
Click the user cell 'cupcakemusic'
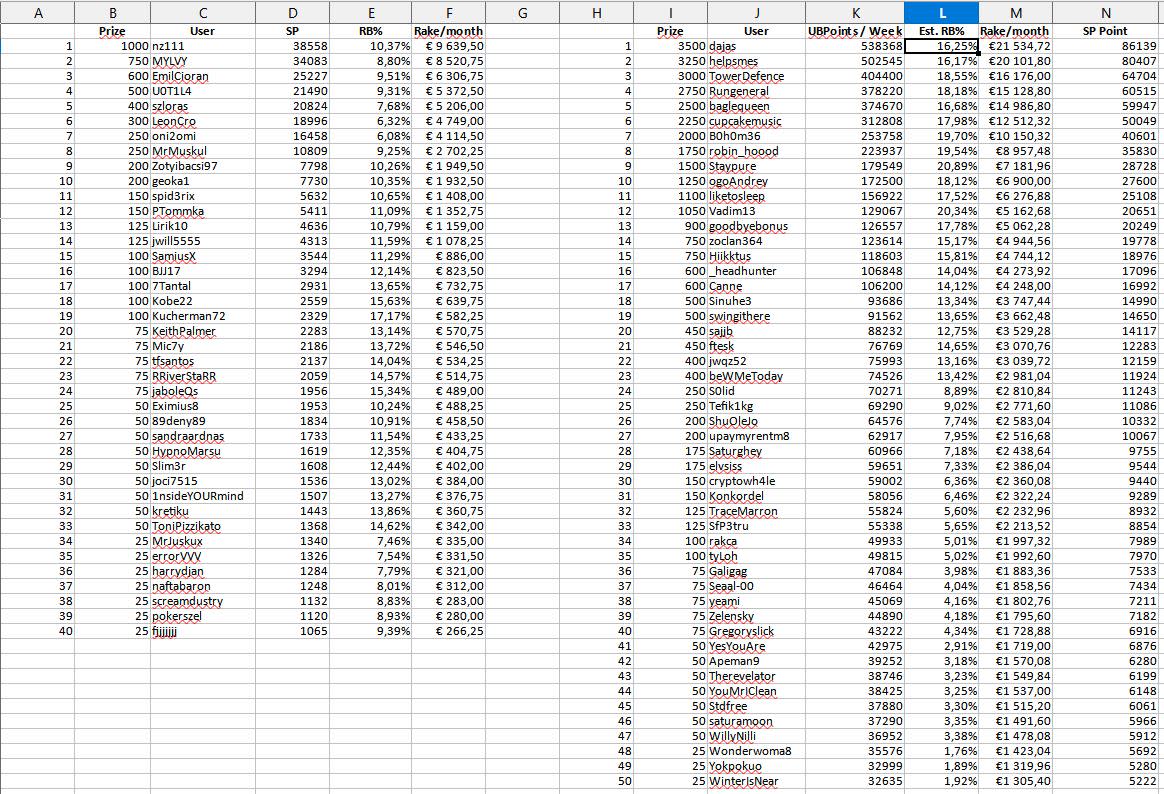click(756, 121)
